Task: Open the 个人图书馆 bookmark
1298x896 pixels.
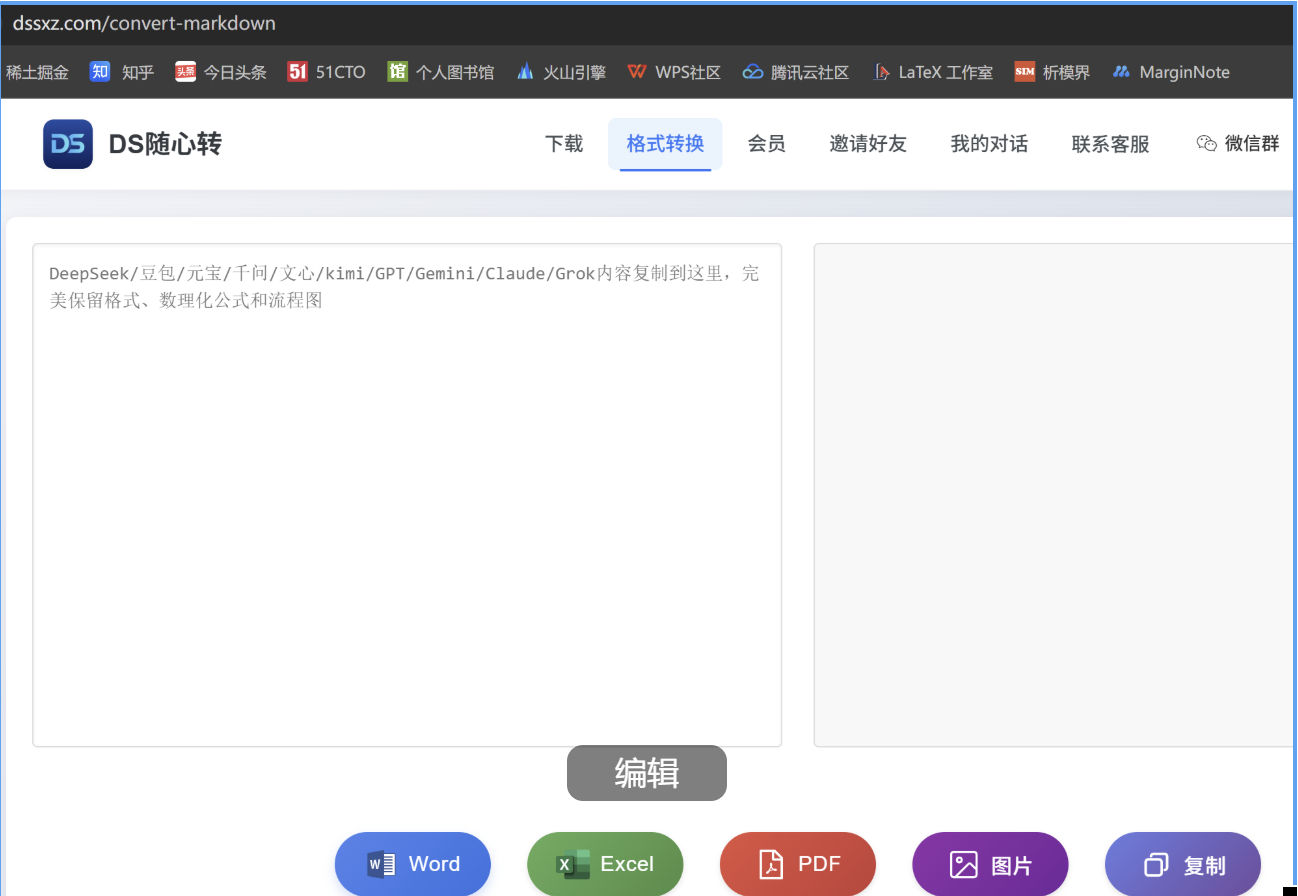Action: pos(441,72)
